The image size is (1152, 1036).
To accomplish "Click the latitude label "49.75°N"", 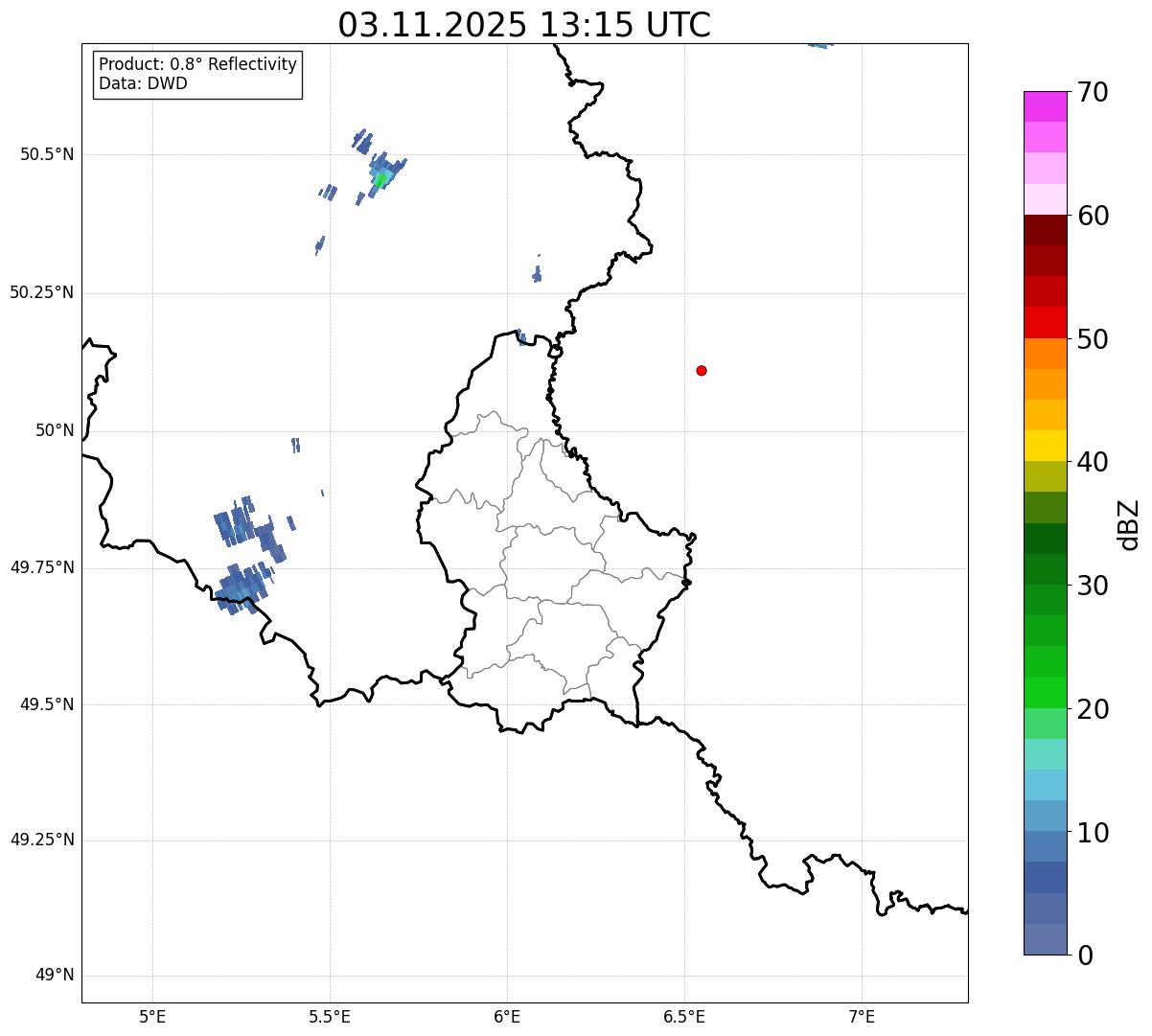I will tap(41, 567).
